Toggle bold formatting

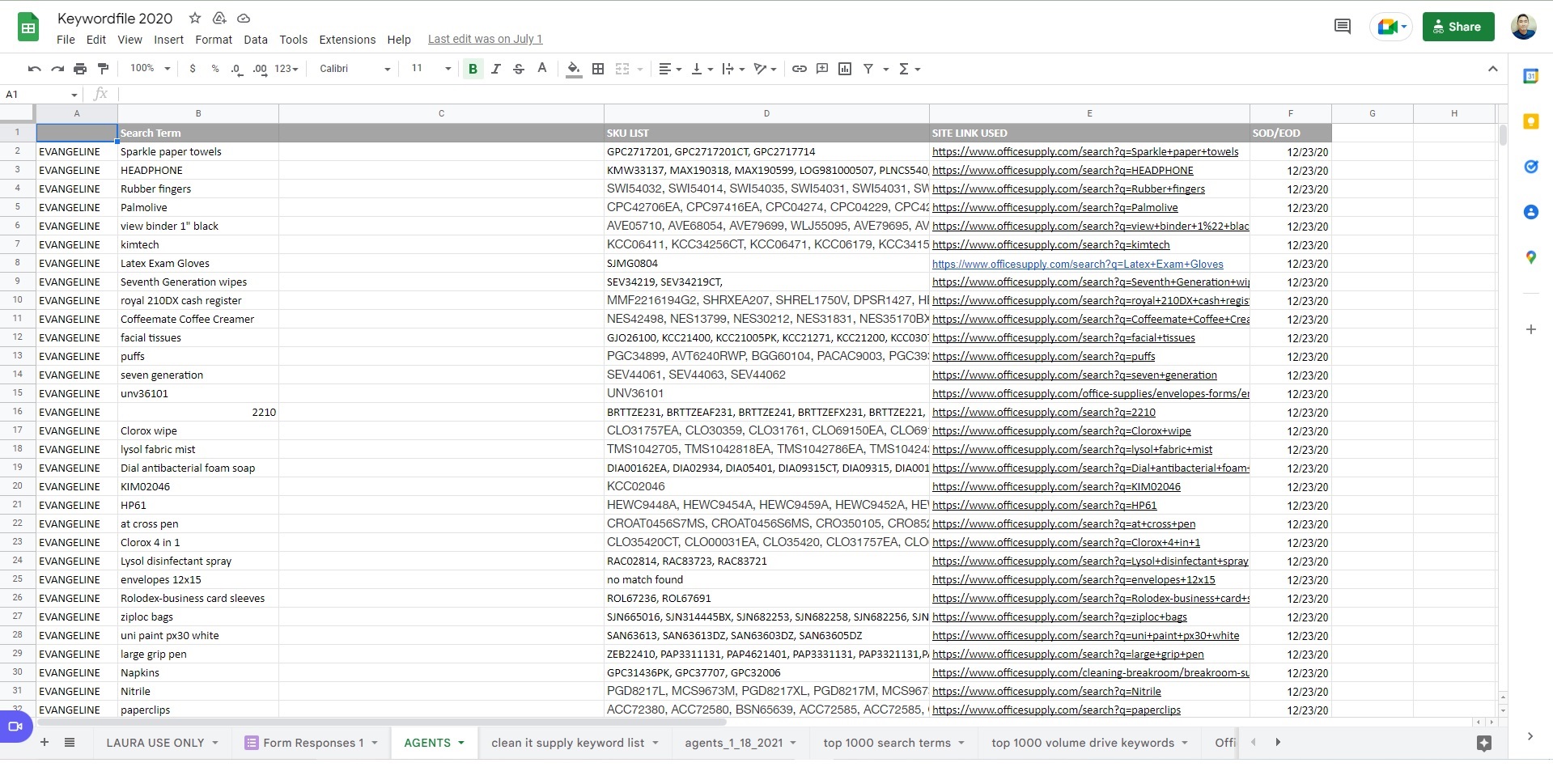click(473, 69)
